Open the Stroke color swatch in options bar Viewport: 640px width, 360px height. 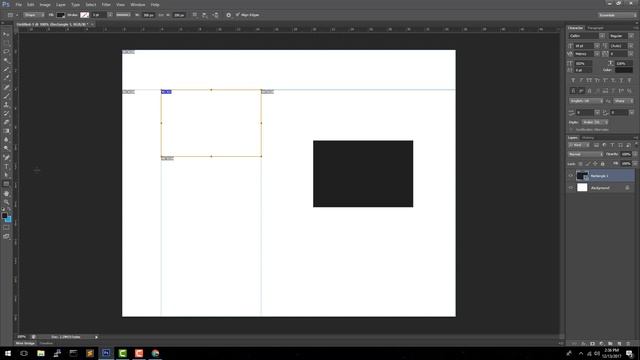(84, 15)
